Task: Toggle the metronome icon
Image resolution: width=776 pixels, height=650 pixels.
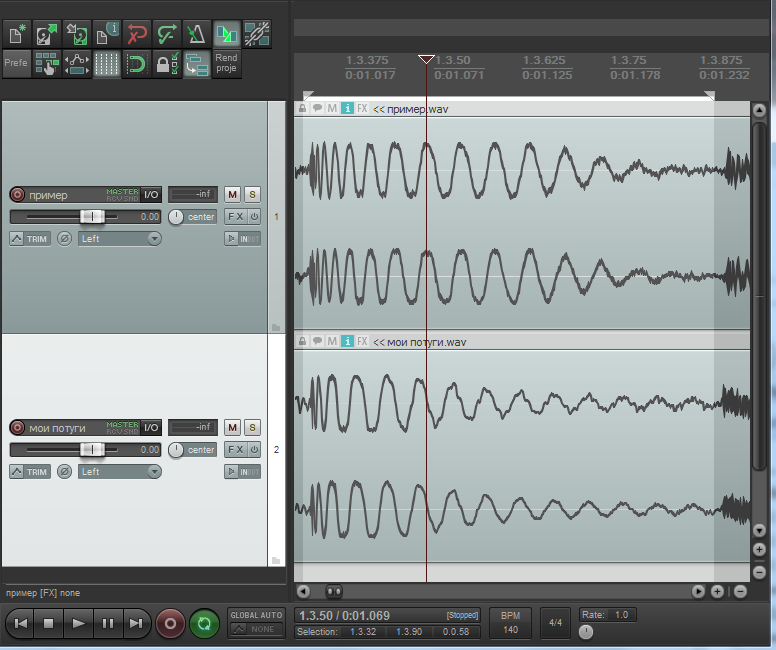Action: [196, 35]
